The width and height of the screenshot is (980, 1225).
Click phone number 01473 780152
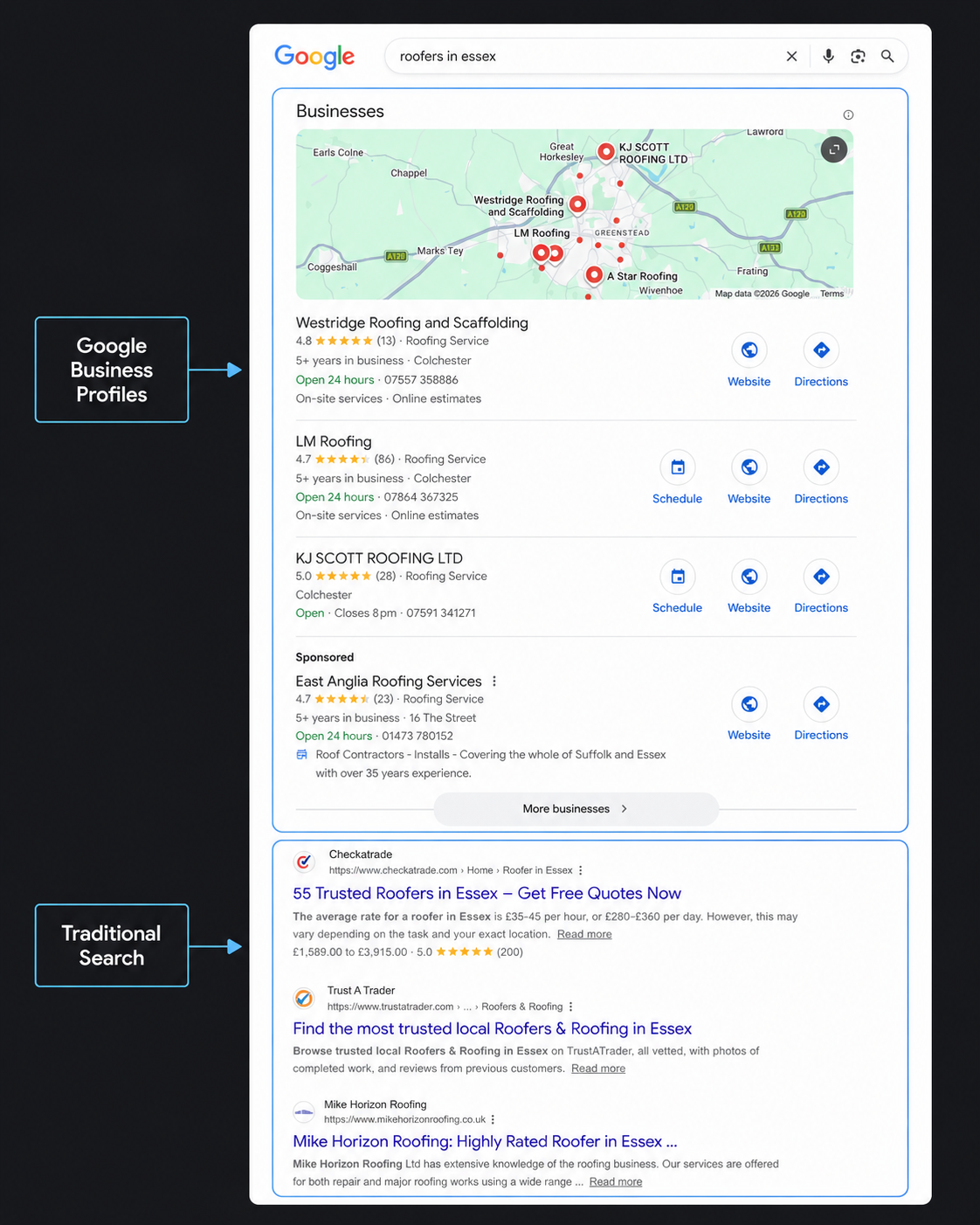[x=418, y=737]
